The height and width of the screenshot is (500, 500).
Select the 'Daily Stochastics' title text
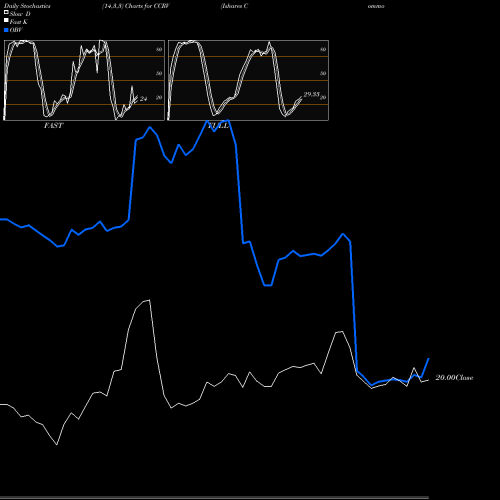(27, 6)
